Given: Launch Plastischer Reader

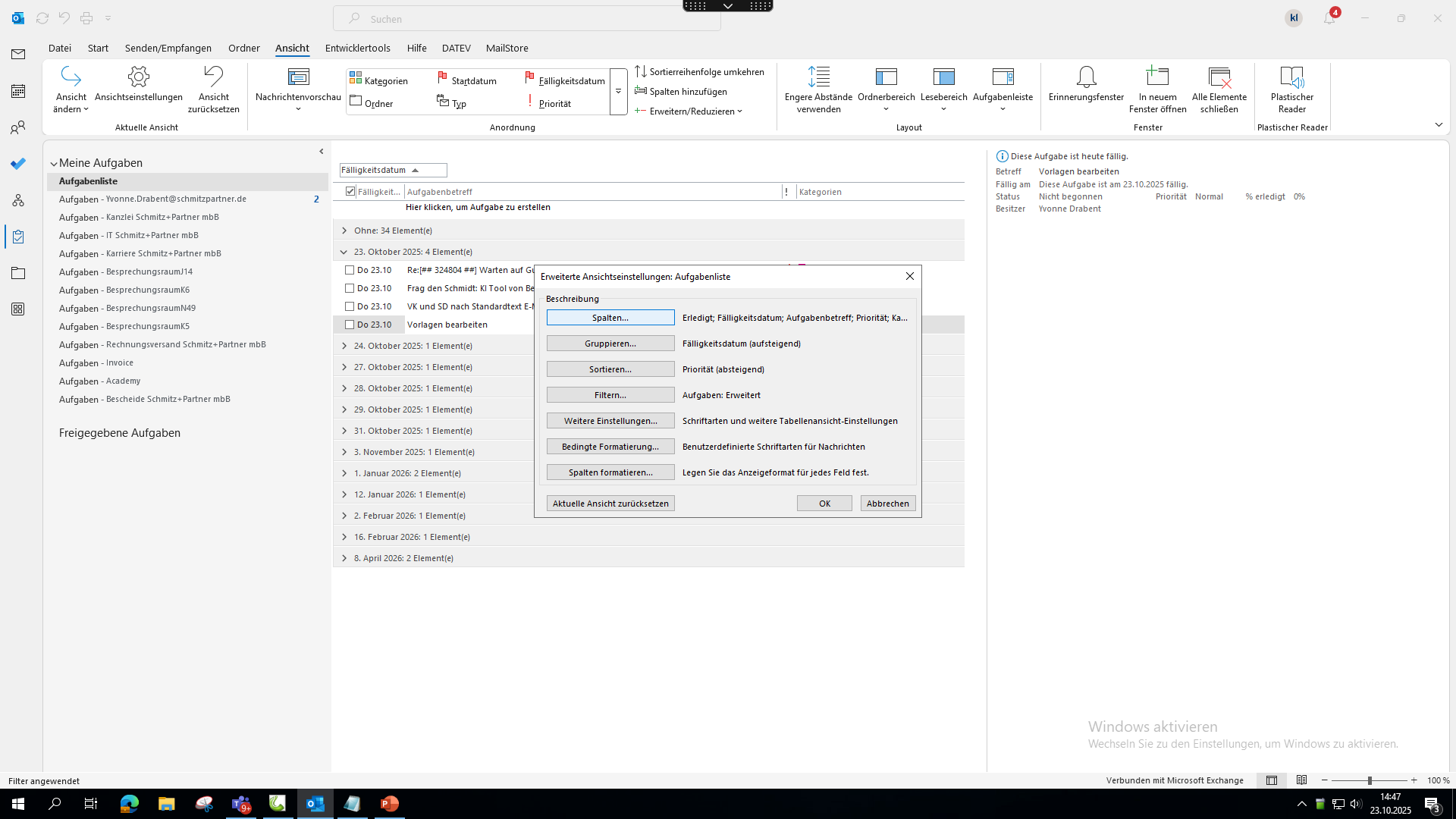Looking at the screenshot, I should 1291,89.
